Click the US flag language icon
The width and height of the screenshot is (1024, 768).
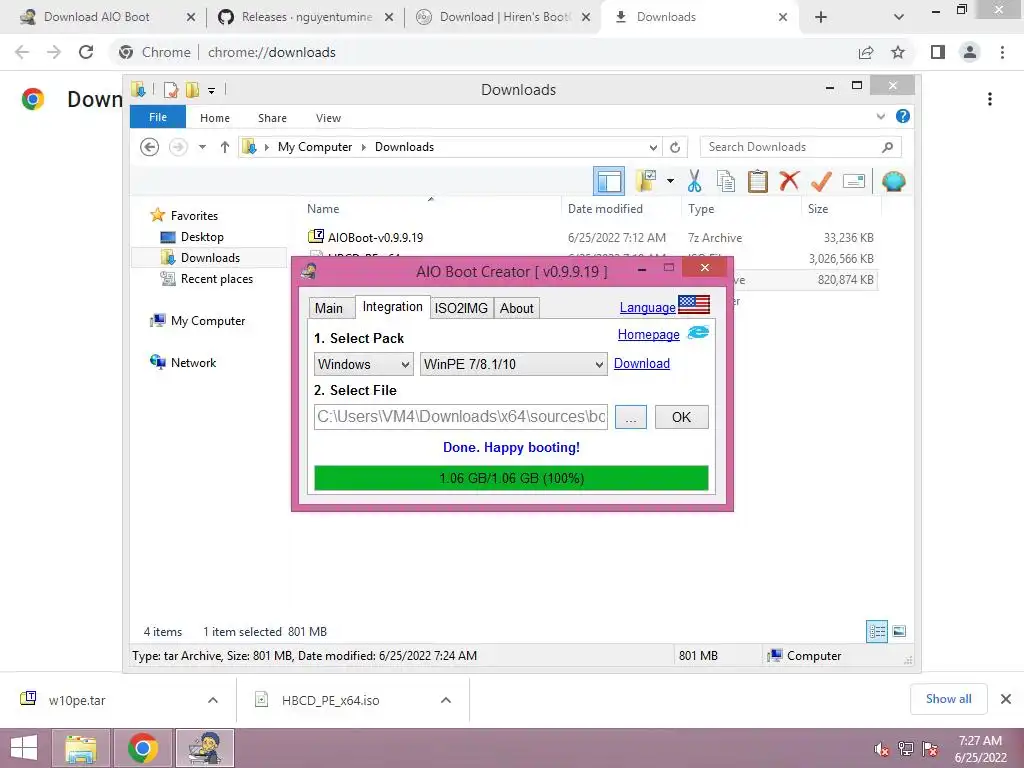(x=694, y=304)
